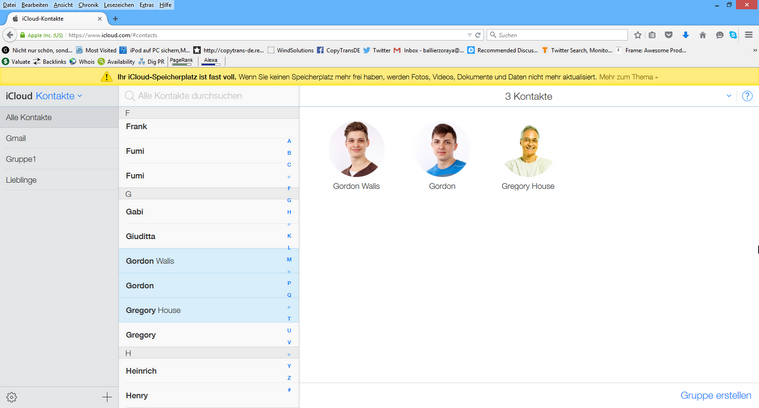The height and width of the screenshot is (408, 759).
Task: Open the Firefox downloads arrow icon
Action: pos(685,35)
